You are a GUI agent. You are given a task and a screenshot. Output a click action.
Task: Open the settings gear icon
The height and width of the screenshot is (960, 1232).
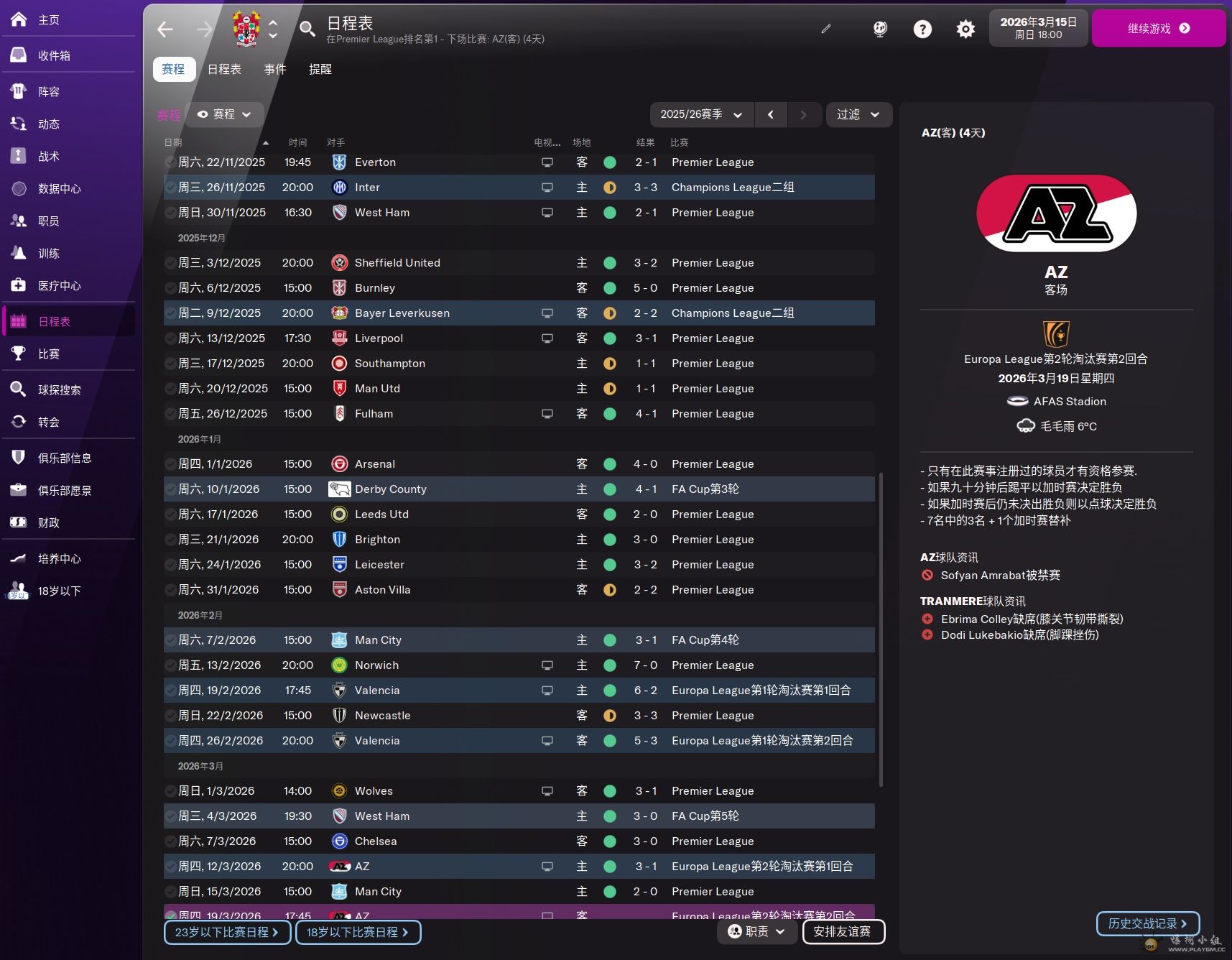tap(965, 29)
